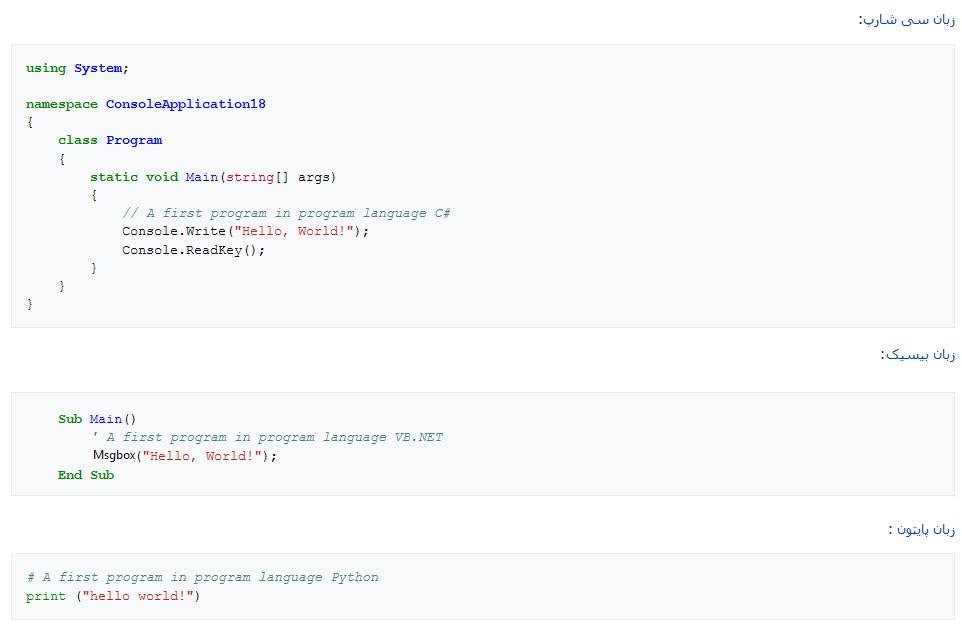Click the 'string[] args' parameter

(280, 177)
